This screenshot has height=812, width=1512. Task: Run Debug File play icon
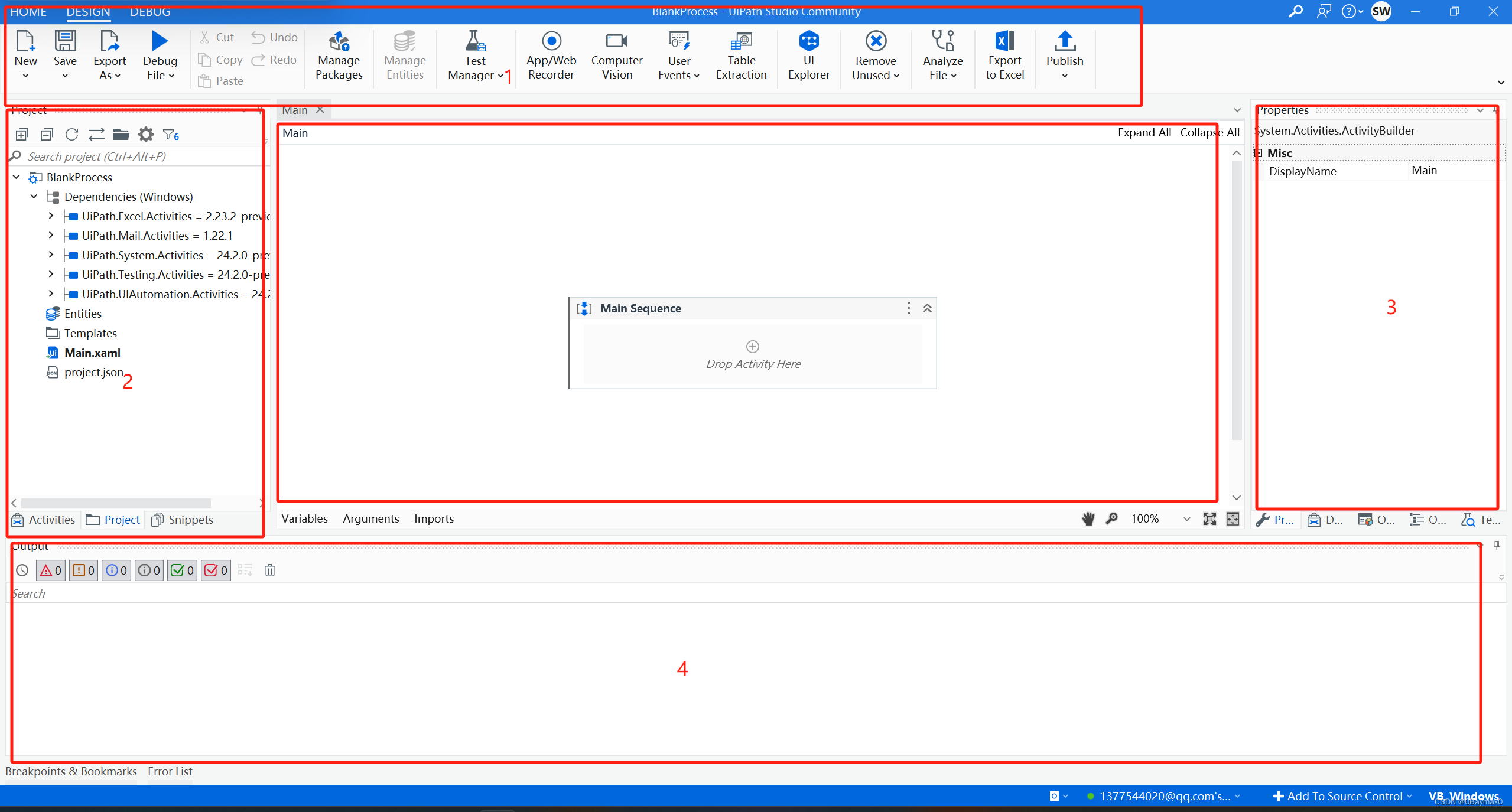coord(160,41)
